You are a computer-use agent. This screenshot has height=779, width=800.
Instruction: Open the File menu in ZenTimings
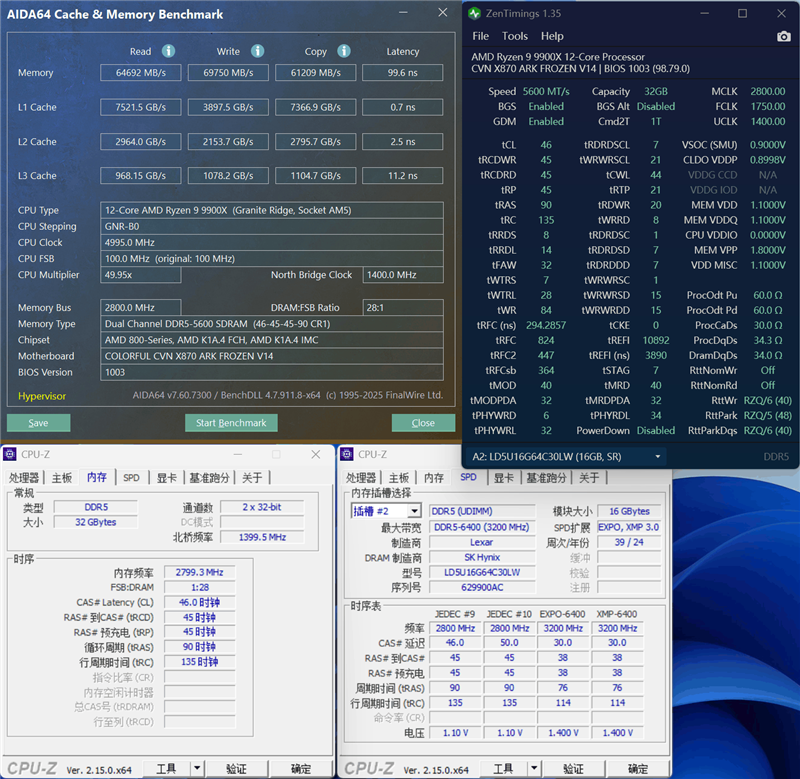[x=479, y=36]
